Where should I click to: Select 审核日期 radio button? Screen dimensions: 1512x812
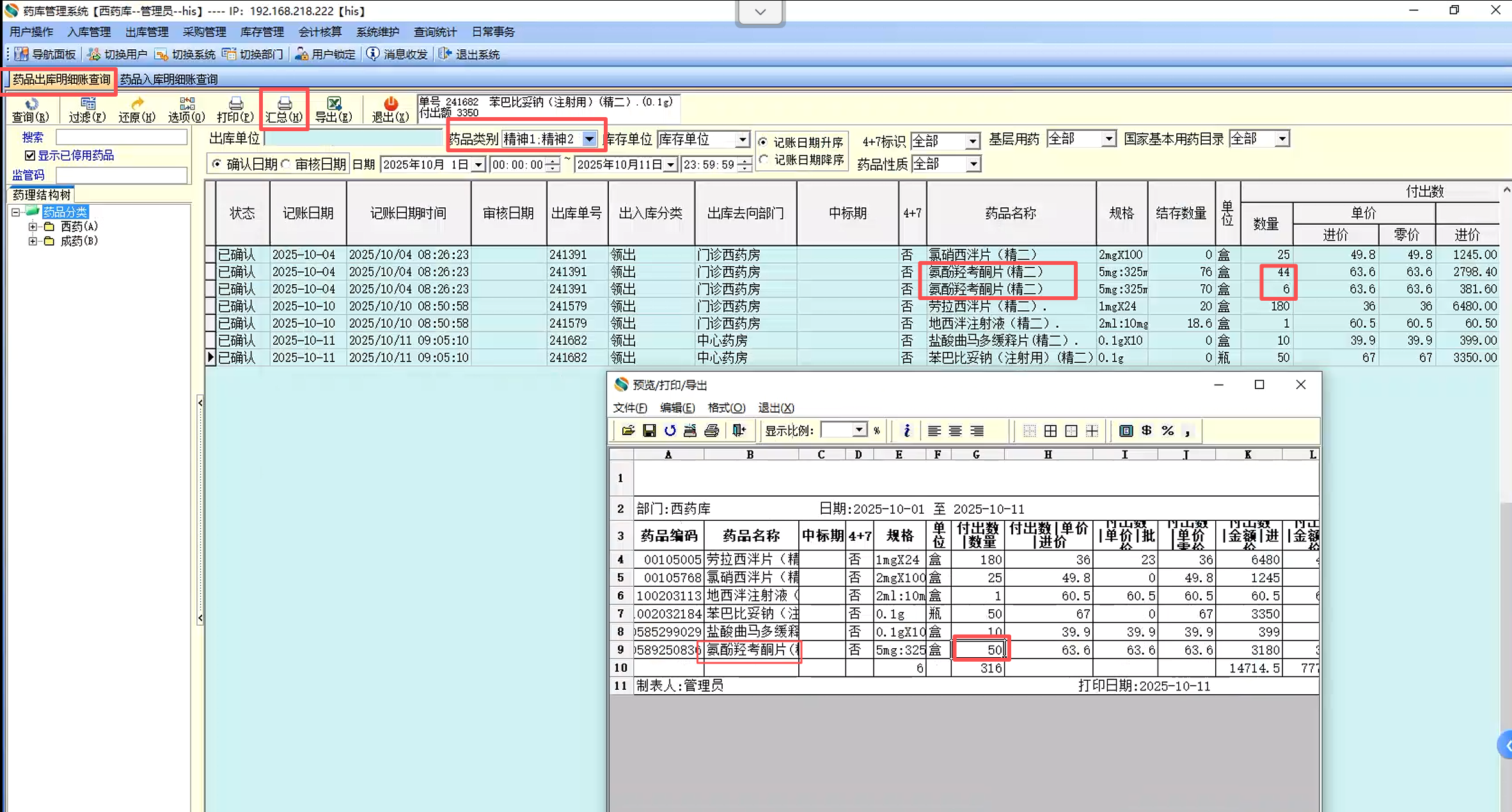pyautogui.click(x=287, y=164)
